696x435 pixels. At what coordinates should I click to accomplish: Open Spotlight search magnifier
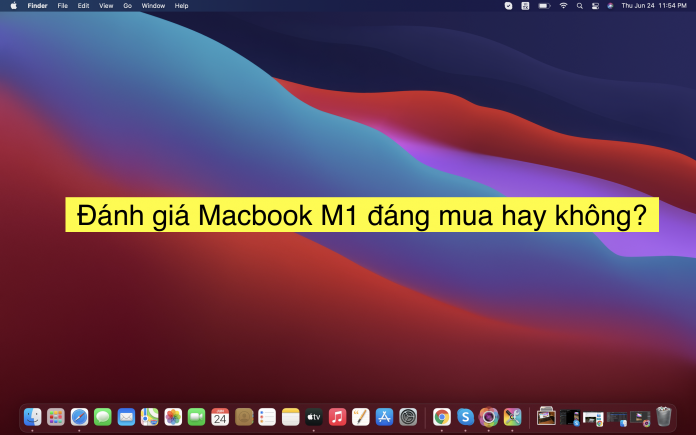tap(579, 6)
